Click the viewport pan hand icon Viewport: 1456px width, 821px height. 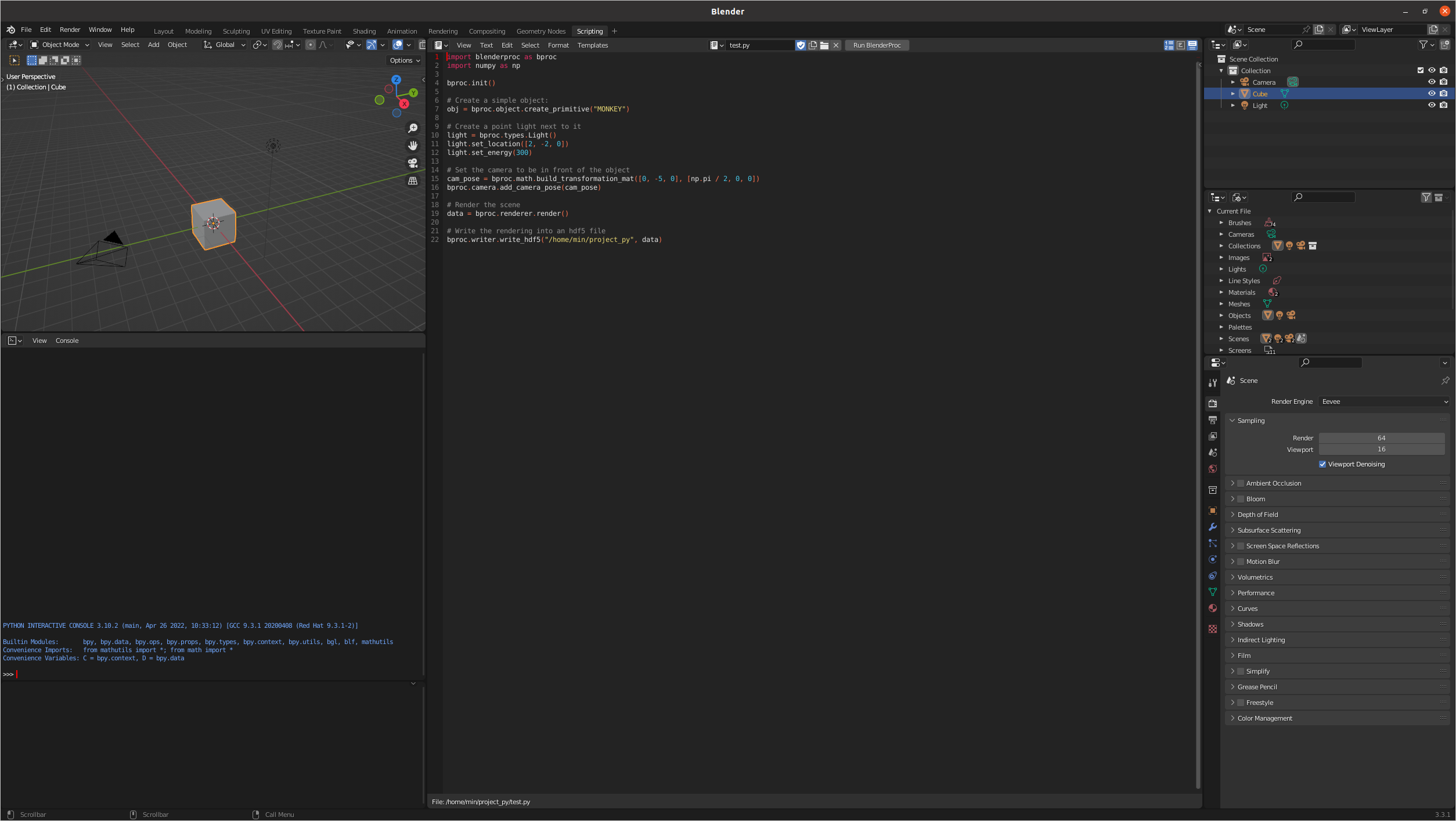tap(413, 146)
